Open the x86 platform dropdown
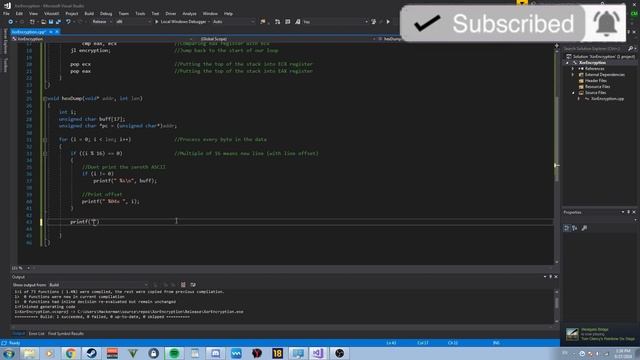This screenshot has height=360, width=640. [133, 22]
